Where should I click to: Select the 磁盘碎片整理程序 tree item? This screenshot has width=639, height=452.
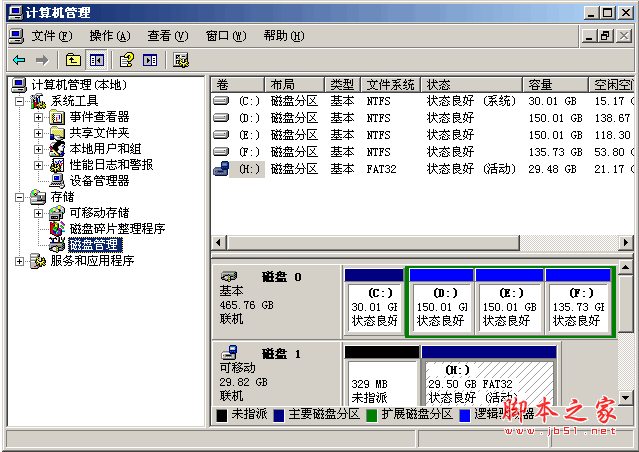click(117, 229)
